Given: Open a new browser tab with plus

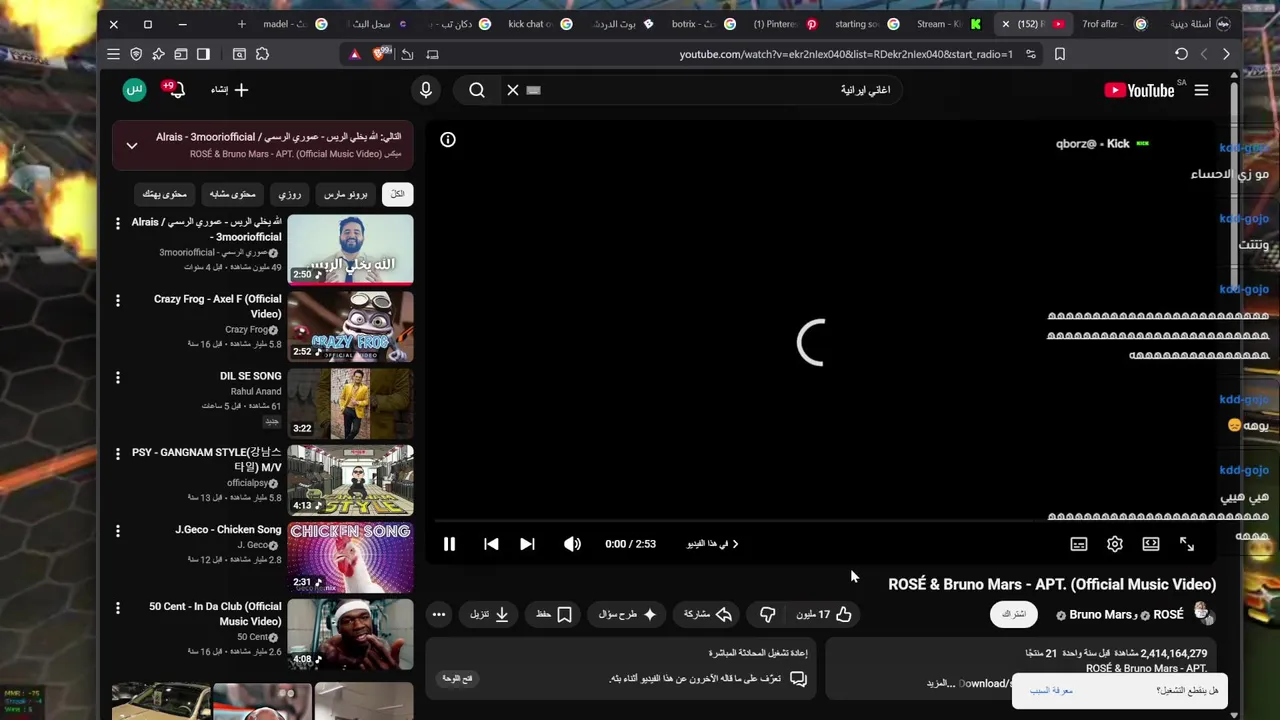Looking at the screenshot, I should (x=241, y=24).
